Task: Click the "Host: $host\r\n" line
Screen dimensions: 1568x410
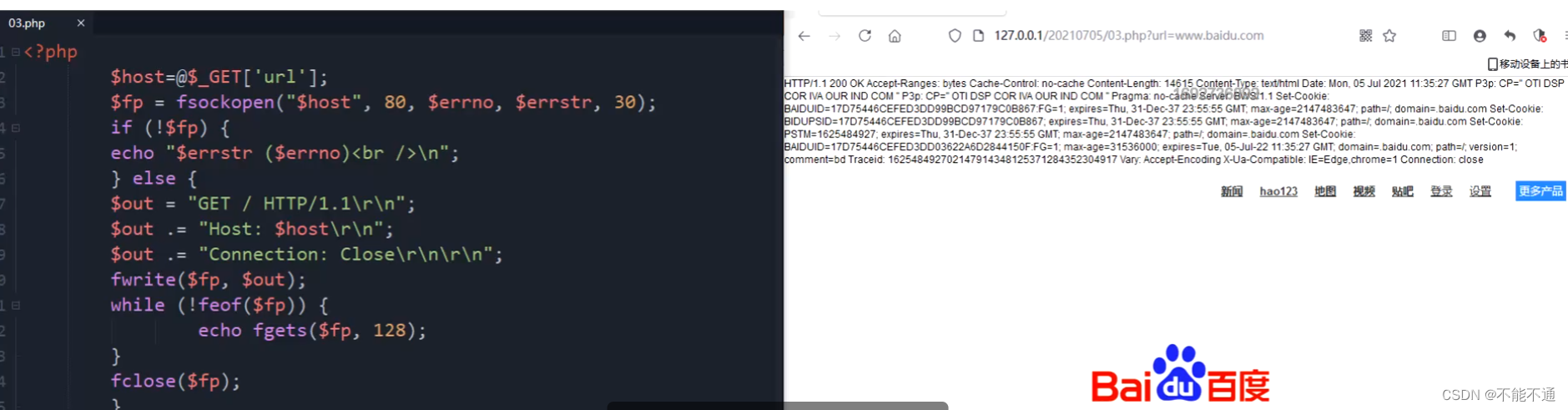Action: 251,229
